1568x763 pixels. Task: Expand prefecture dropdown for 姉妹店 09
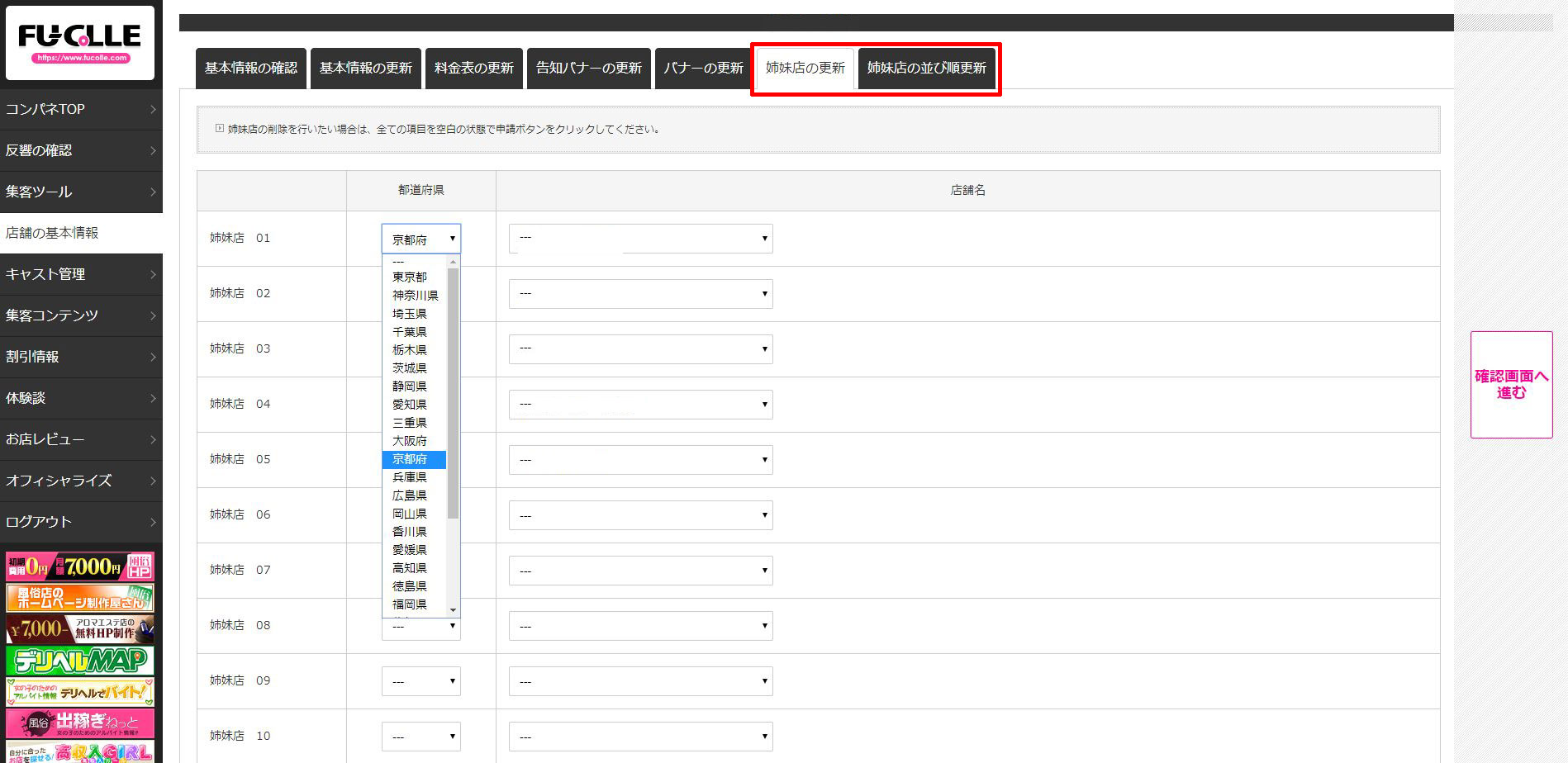pos(421,681)
